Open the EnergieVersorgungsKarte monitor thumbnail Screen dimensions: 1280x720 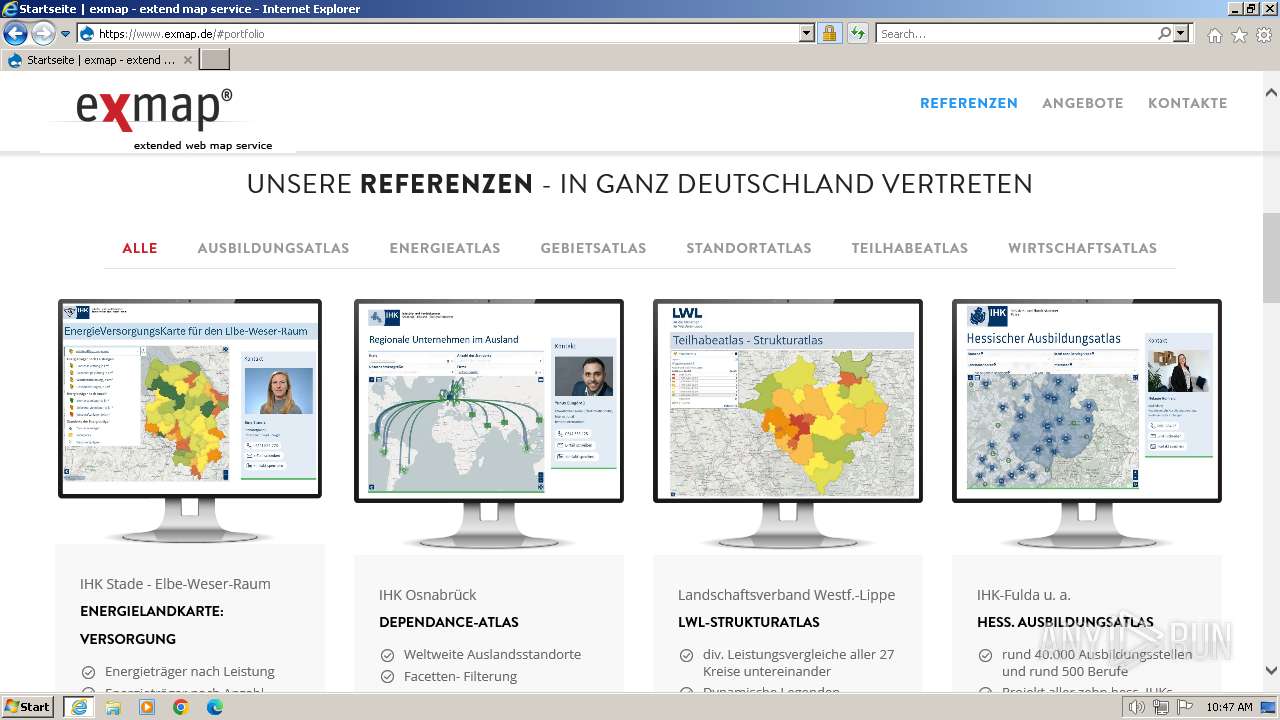coord(190,420)
